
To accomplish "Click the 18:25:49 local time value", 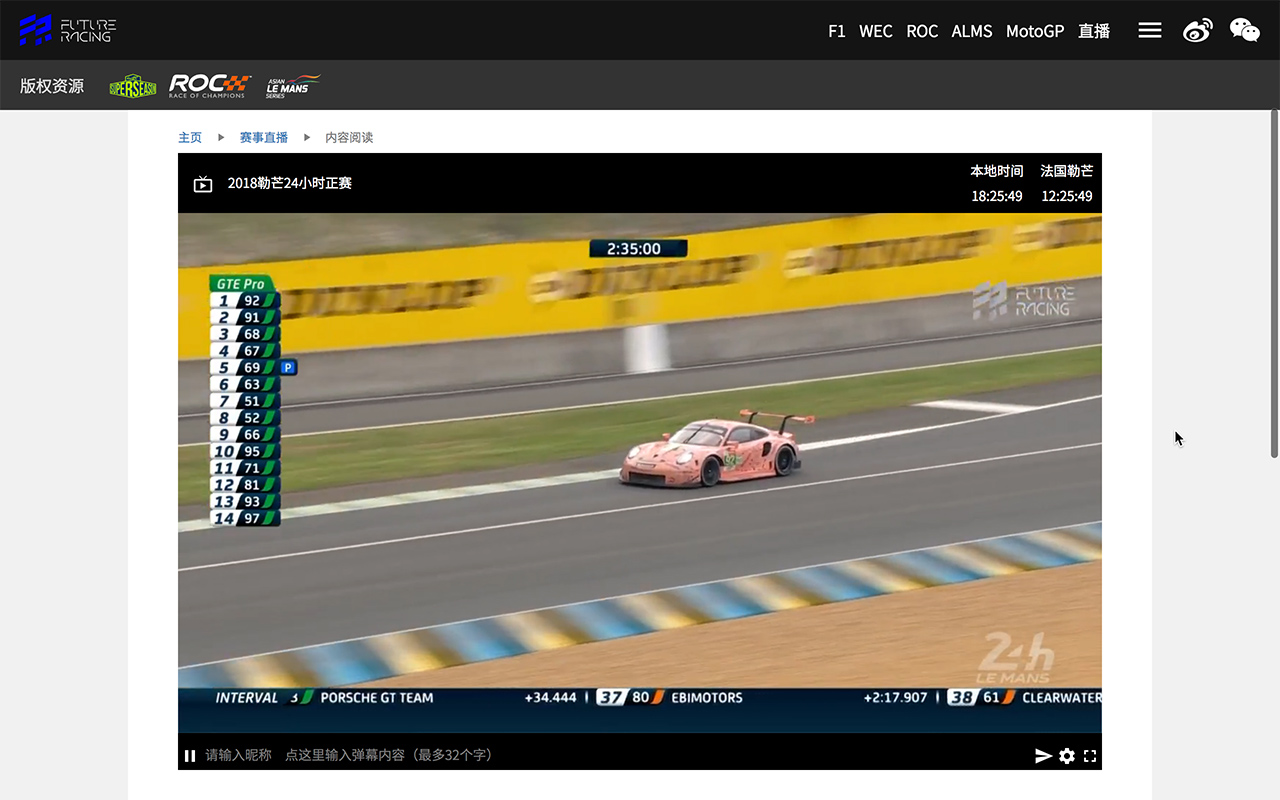I will tap(997, 196).
